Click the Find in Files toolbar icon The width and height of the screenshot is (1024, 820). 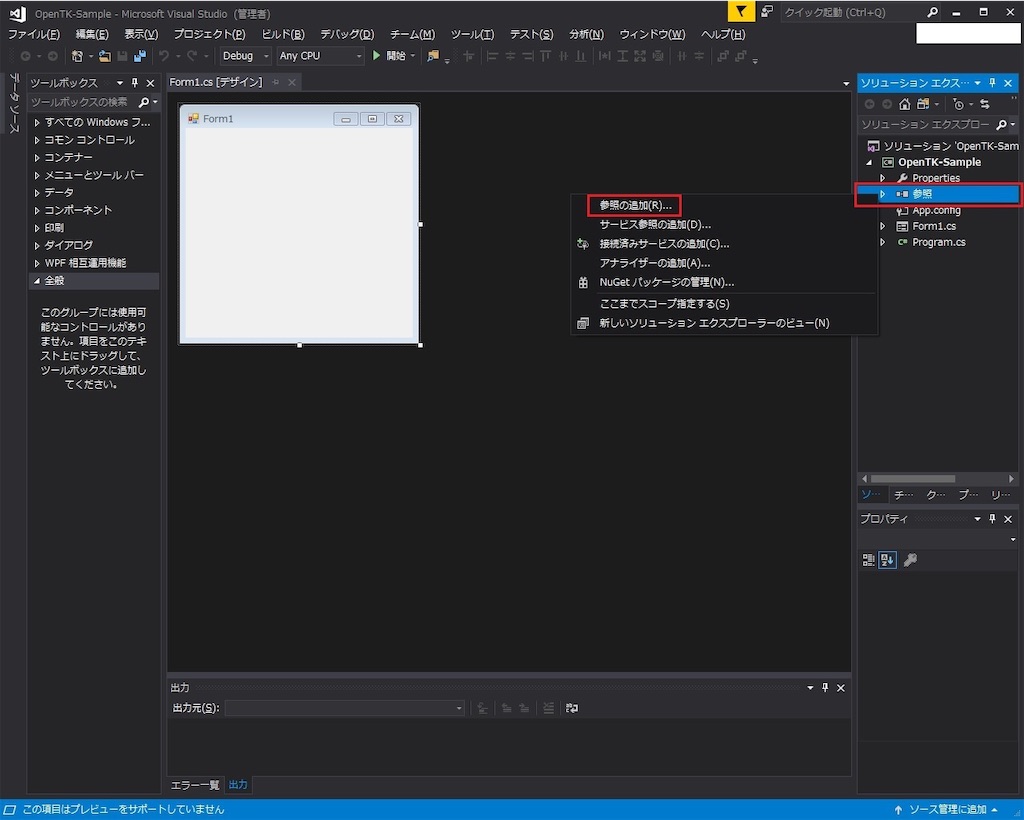433,56
